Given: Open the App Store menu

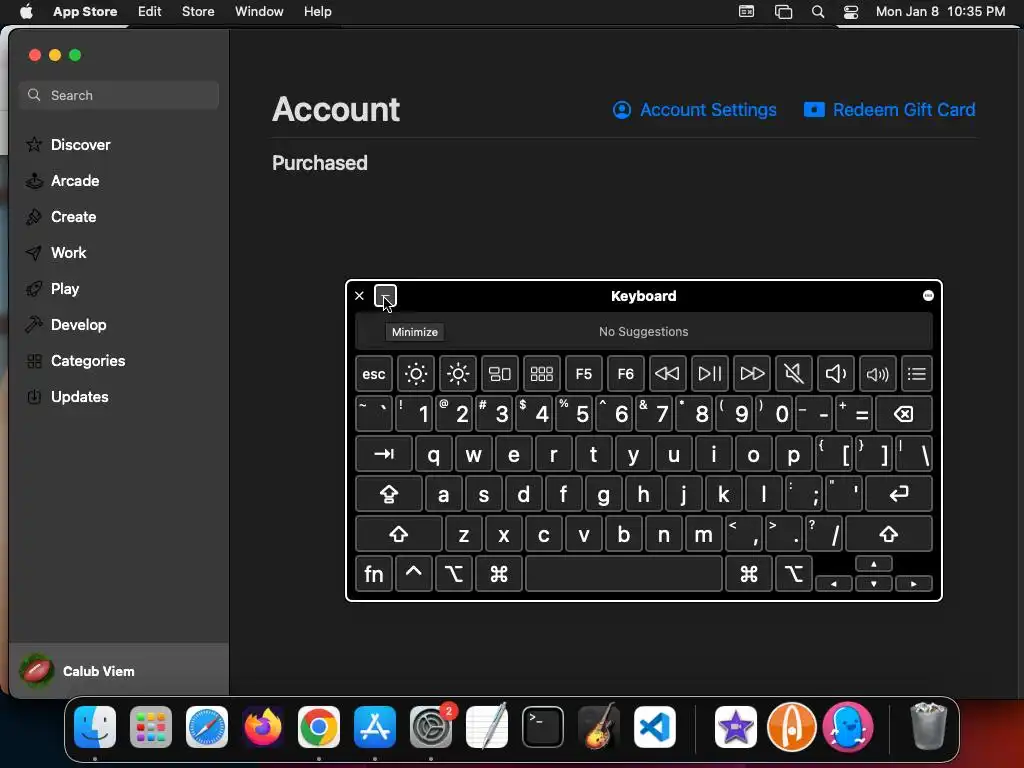Looking at the screenshot, I should (x=85, y=11).
